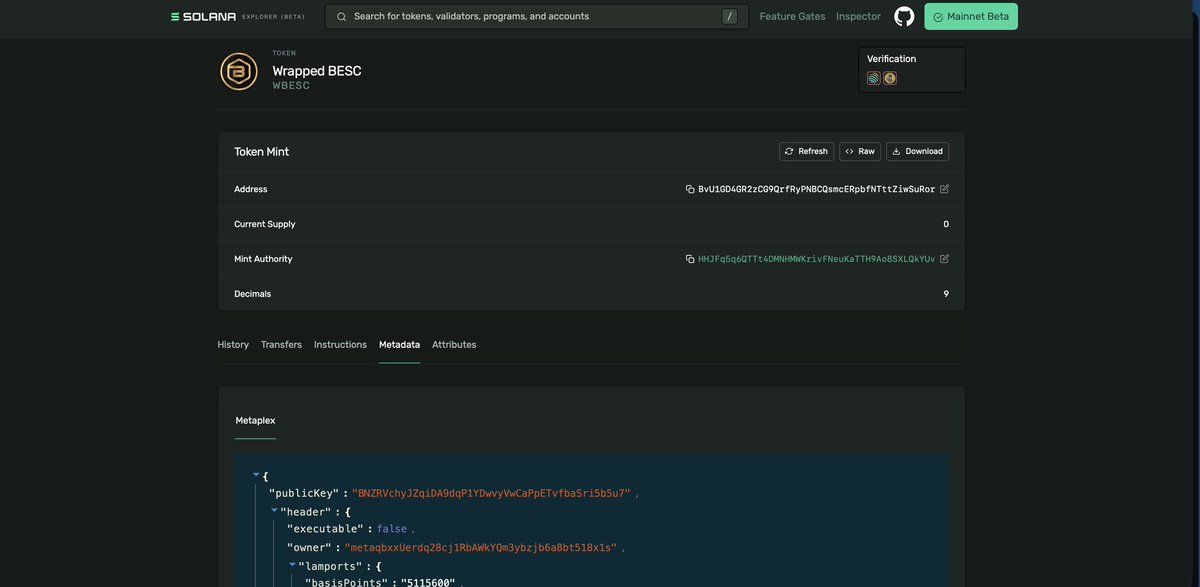Refresh the Token Mint data
Image resolution: width=1200 pixels, height=587 pixels.
[806, 151]
